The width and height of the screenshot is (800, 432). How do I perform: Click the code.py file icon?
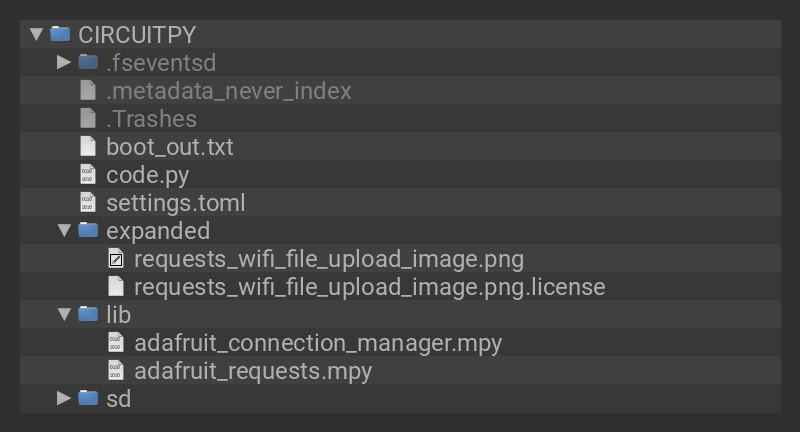coord(88,175)
